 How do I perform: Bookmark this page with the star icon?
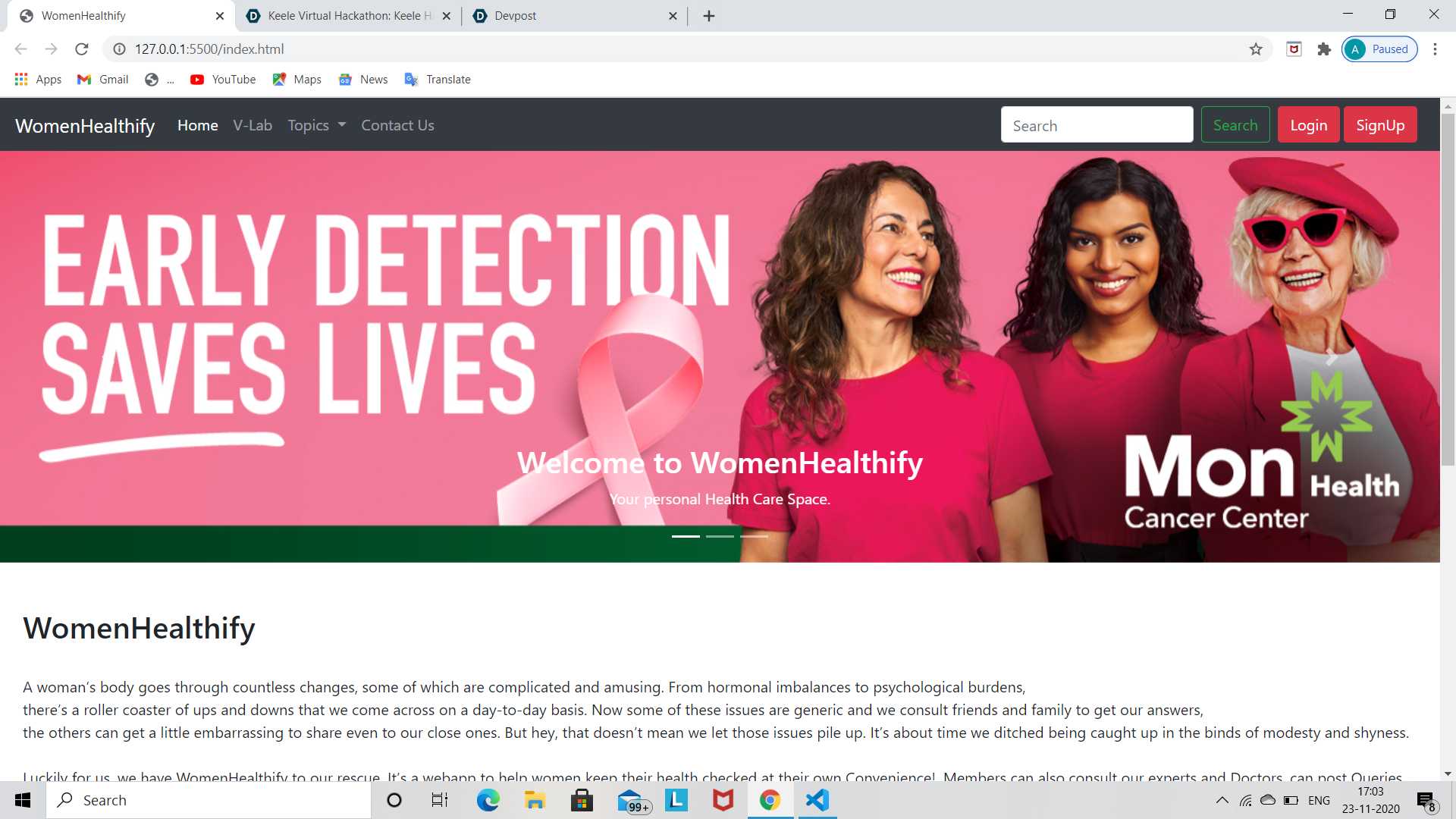(x=1256, y=49)
